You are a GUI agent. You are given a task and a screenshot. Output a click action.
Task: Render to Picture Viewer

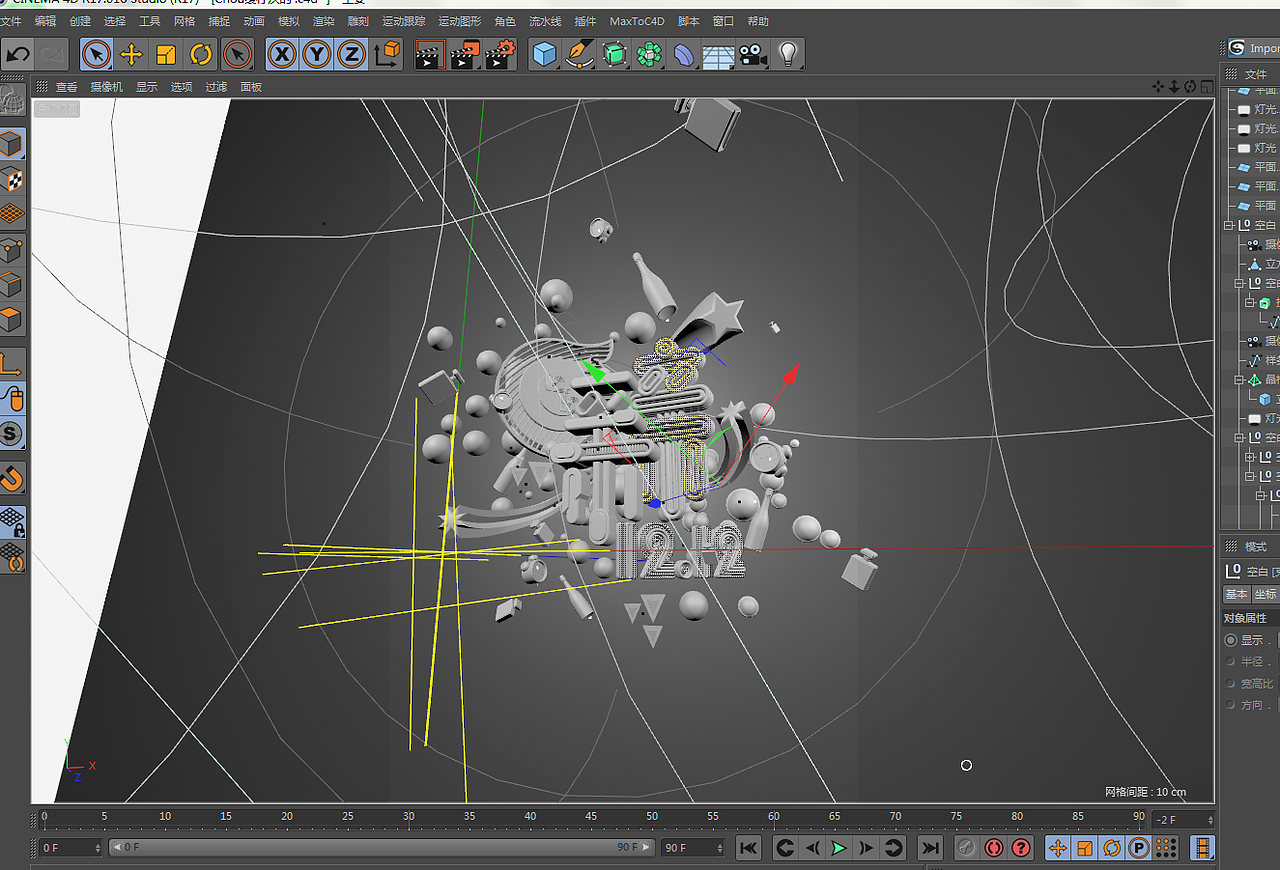(x=465, y=54)
